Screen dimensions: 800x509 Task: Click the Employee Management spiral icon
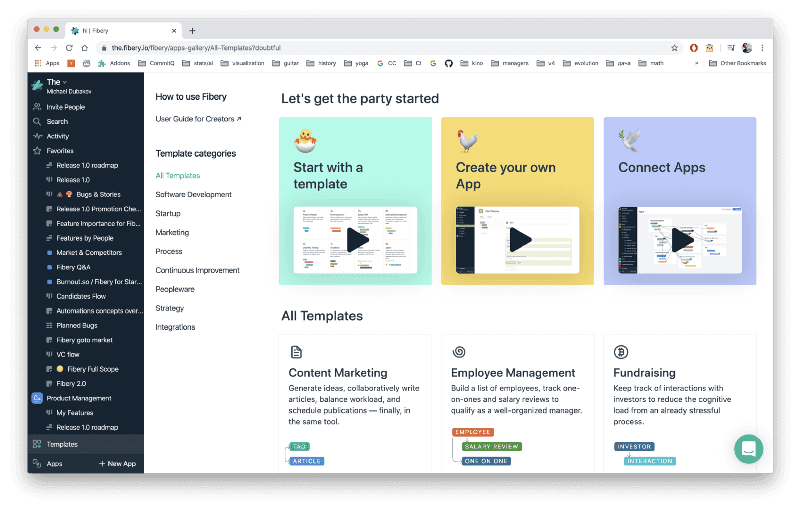point(459,352)
